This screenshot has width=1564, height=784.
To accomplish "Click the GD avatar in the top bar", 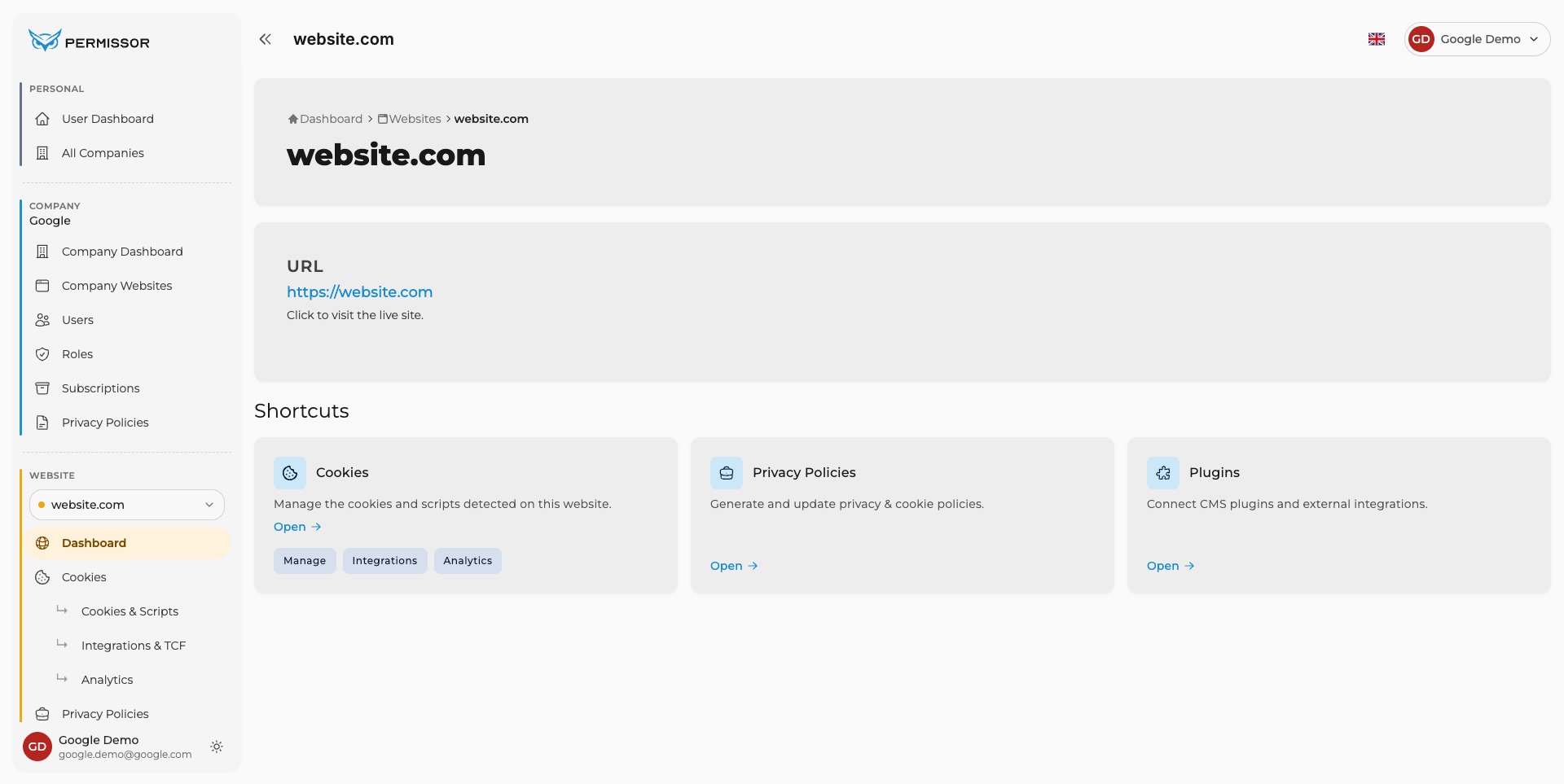I will 1421,39.
